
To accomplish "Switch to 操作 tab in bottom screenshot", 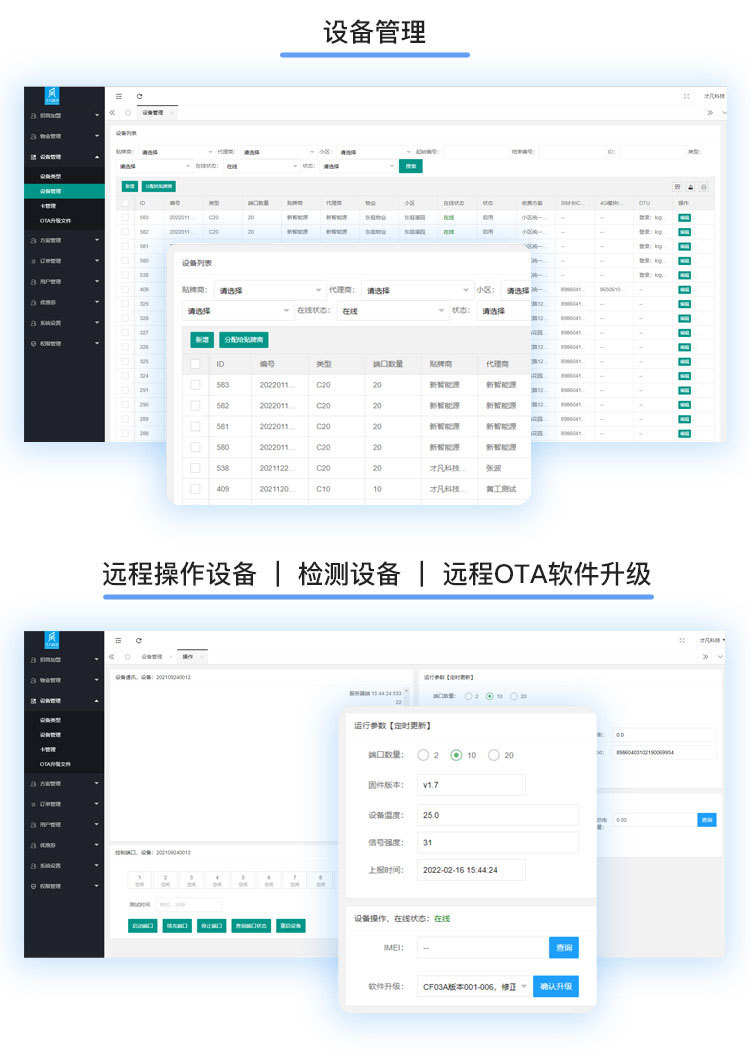I will pos(188,656).
